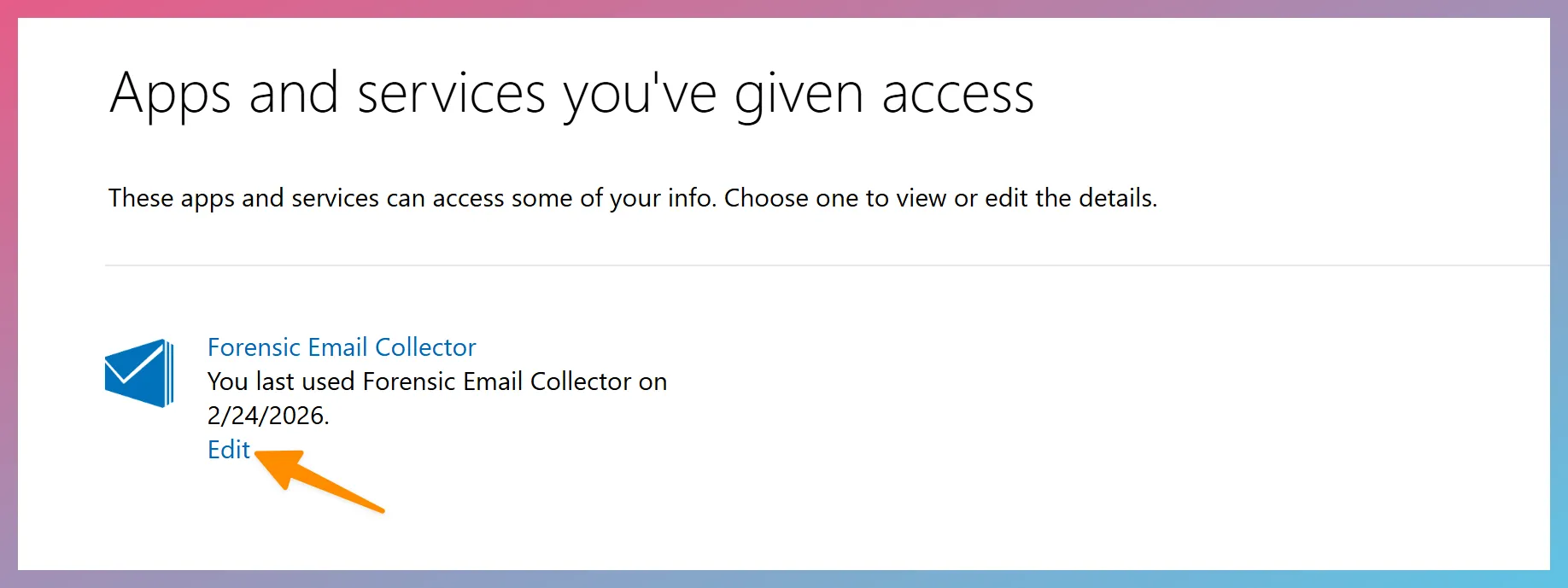Click the heading 'Apps and services you've given access'
The width and height of the screenshot is (1568, 588).
pyautogui.click(x=570, y=93)
